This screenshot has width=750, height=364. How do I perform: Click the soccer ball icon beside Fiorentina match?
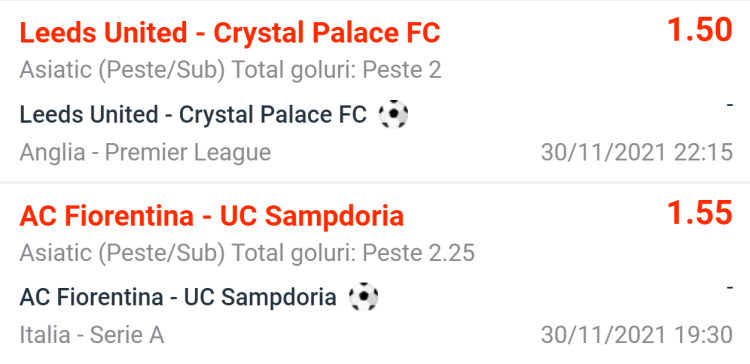pyautogui.click(x=363, y=297)
